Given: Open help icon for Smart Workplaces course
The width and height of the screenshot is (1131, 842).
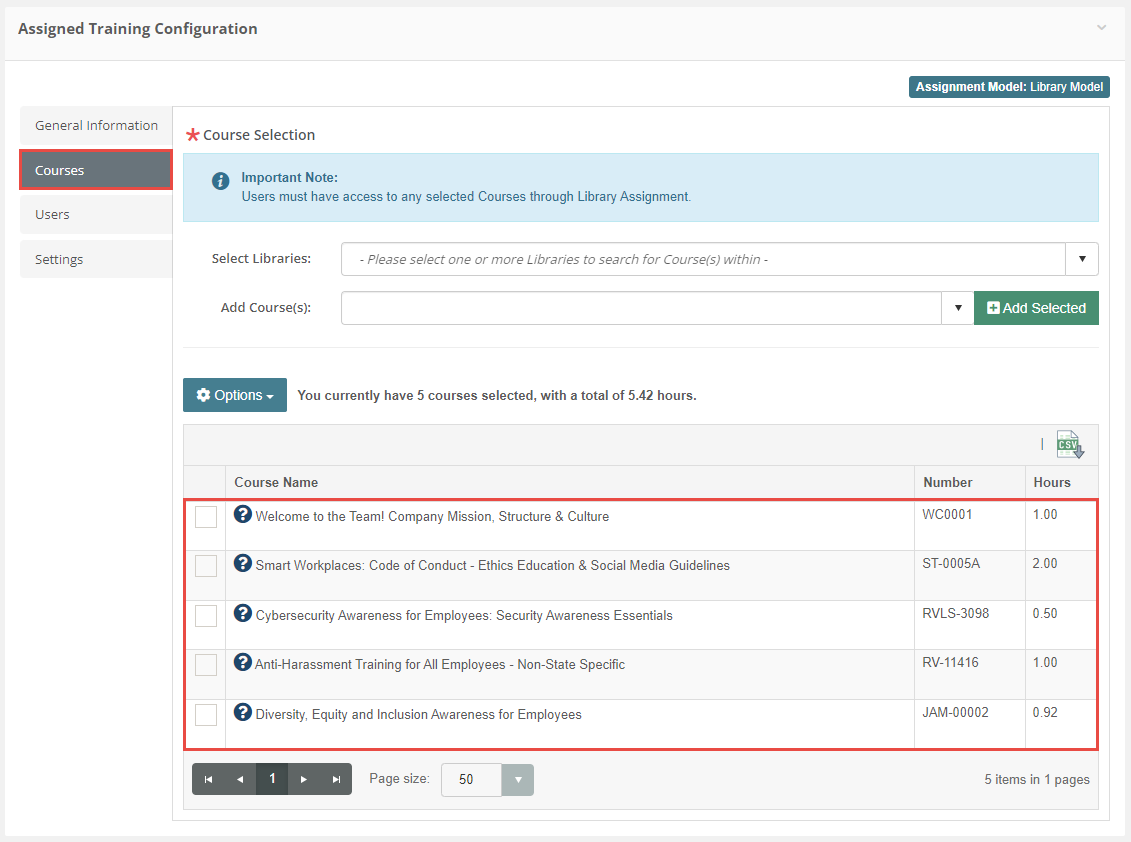Looking at the screenshot, I should (x=243, y=563).
